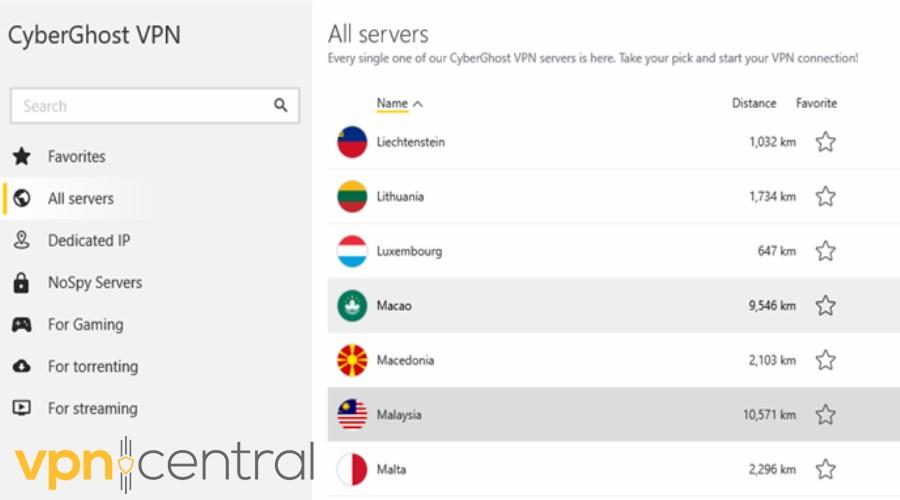Image resolution: width=900 pixels, height=500 pixels.
Task: Select the Lithuania server name
Action: pos(400,196)
